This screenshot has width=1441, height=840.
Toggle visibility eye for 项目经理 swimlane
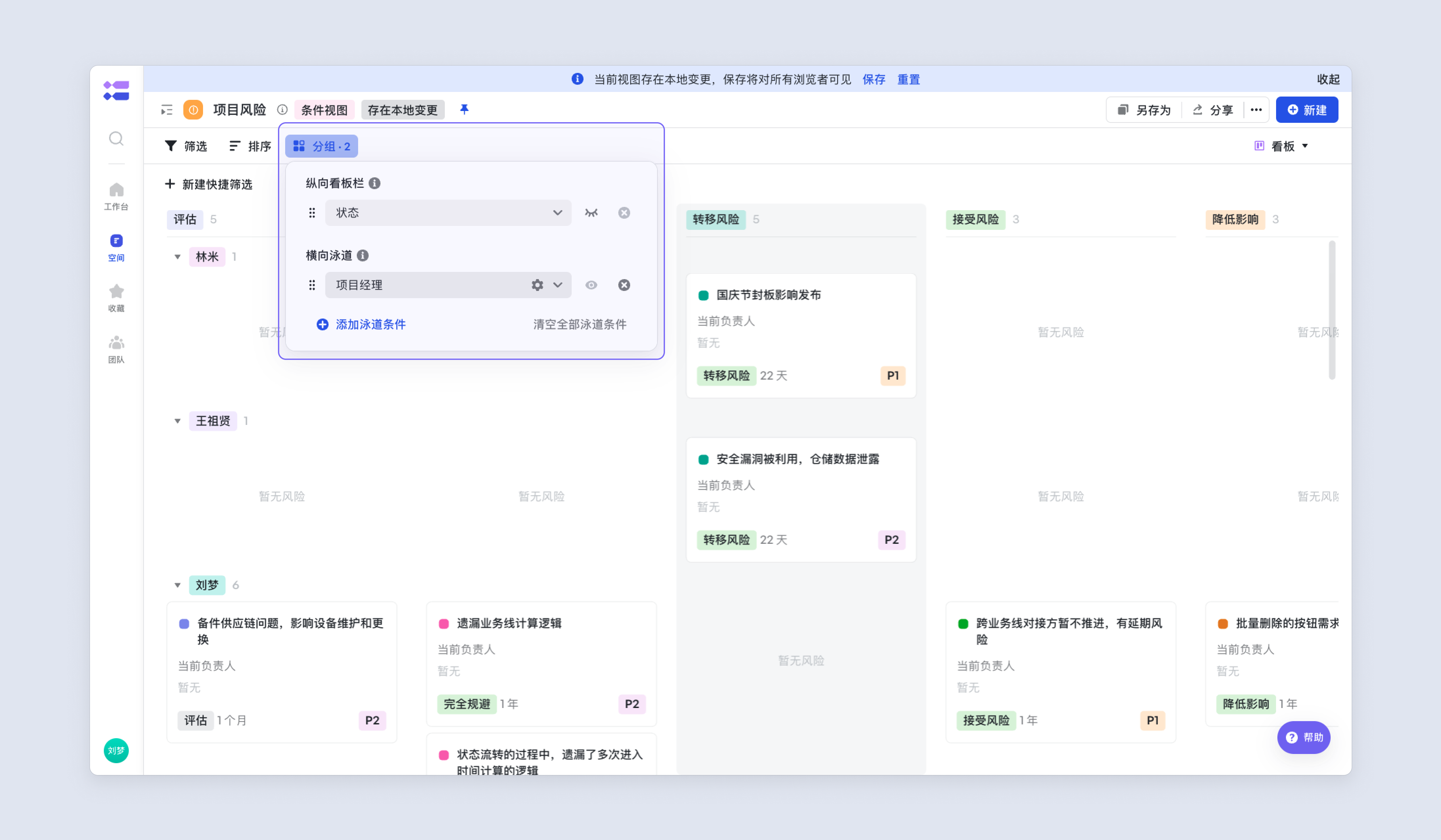591,285
